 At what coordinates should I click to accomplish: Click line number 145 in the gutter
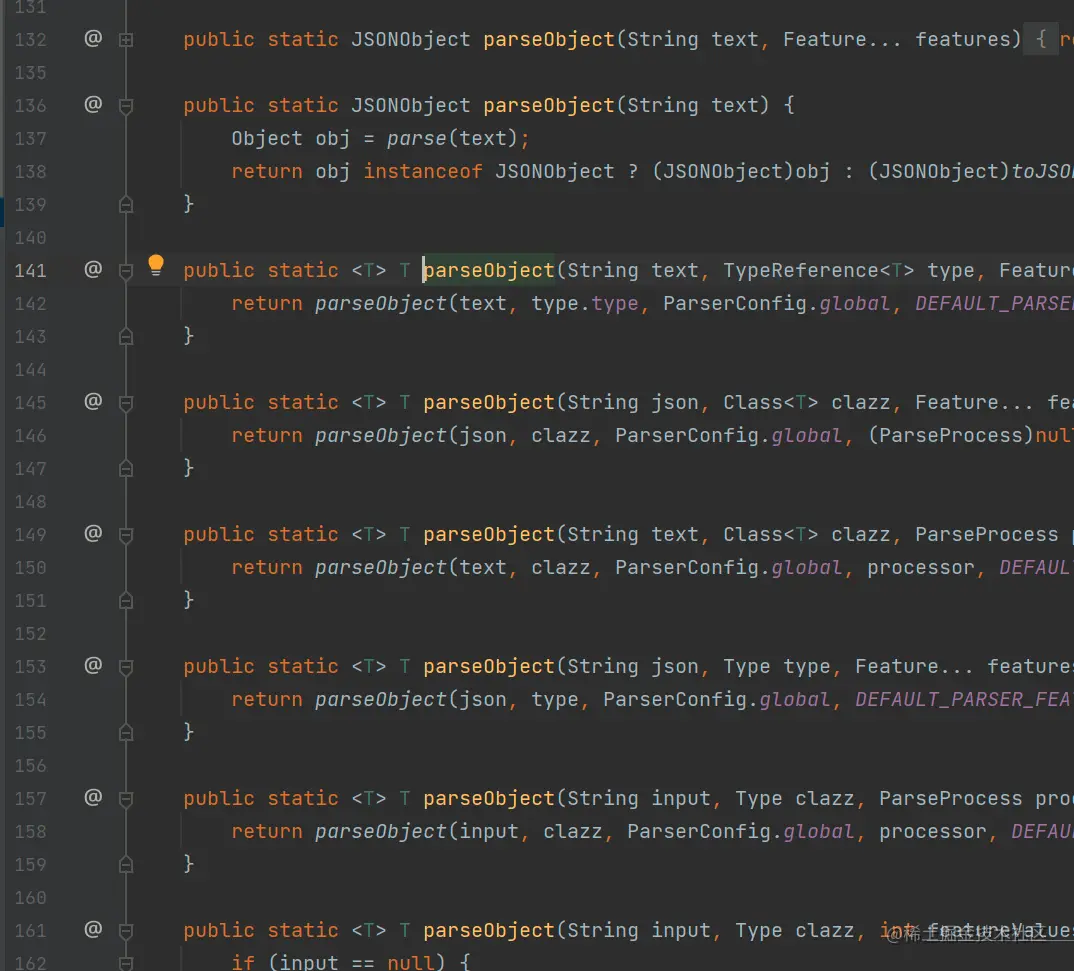[x=31, y=403]
